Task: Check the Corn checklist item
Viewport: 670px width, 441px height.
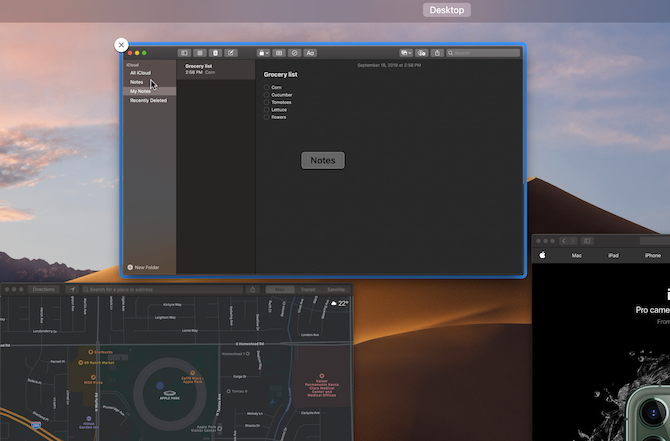Action: click(x=267, y=88)
